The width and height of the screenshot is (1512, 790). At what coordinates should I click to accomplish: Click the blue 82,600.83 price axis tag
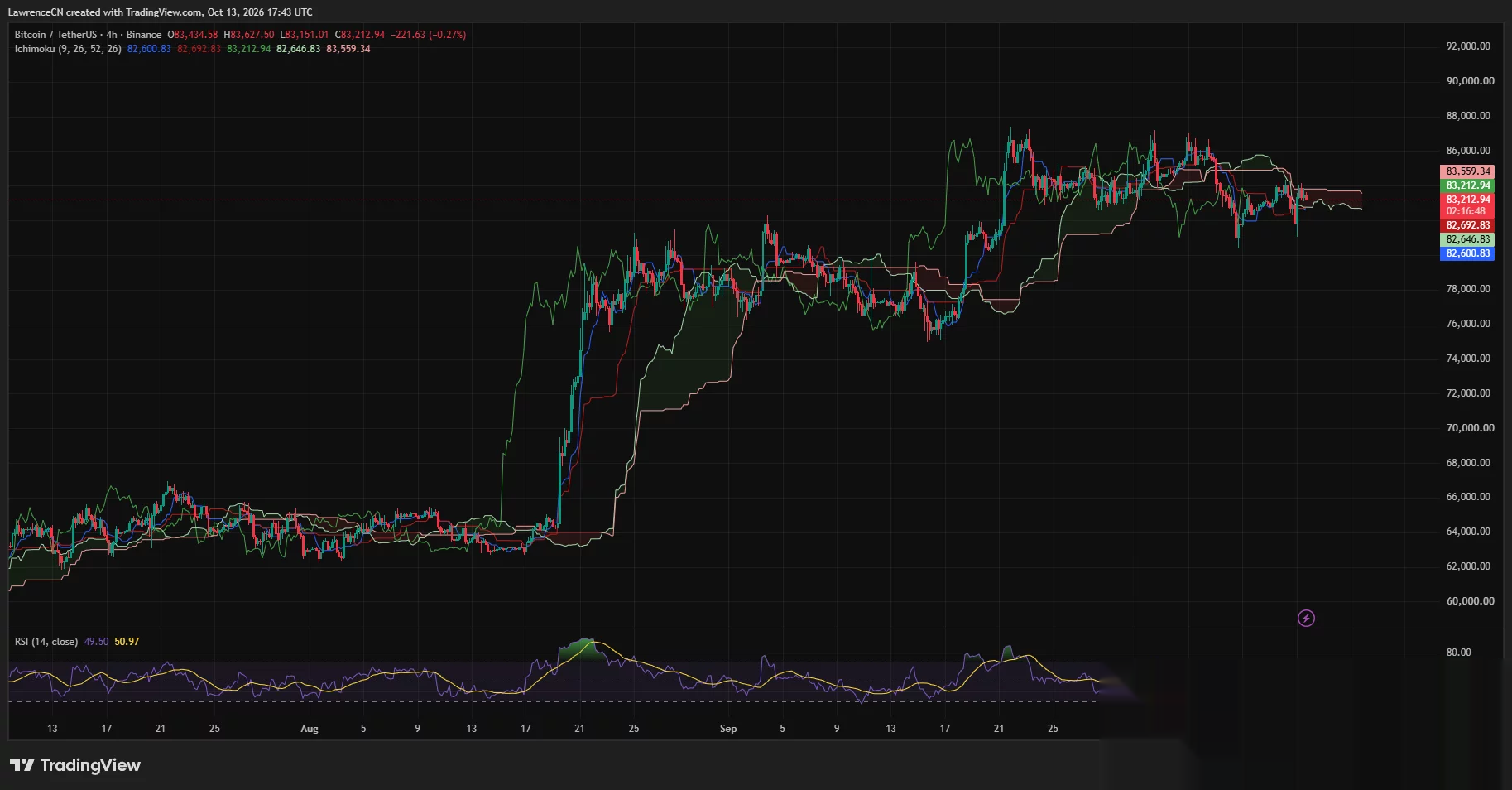1467,253
